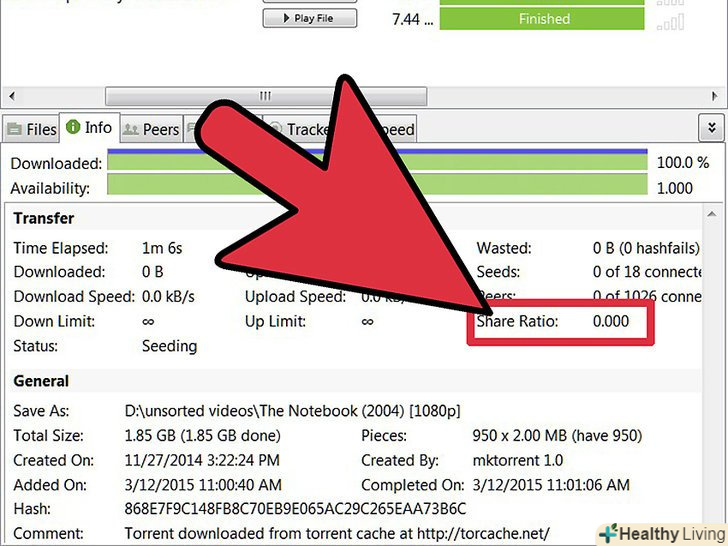Click the Completed On date 3/12/2015 11:01:06 AM
Viewport: 728px width, 546px height.
551,485
